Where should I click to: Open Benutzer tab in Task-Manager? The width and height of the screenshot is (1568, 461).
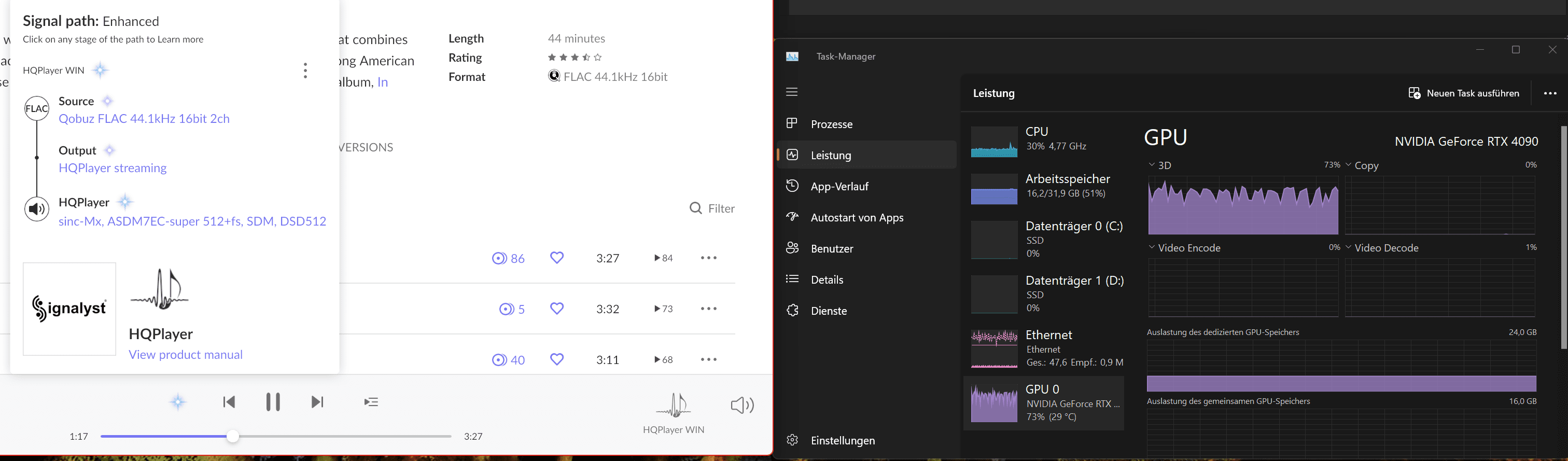tap(867, 248)
